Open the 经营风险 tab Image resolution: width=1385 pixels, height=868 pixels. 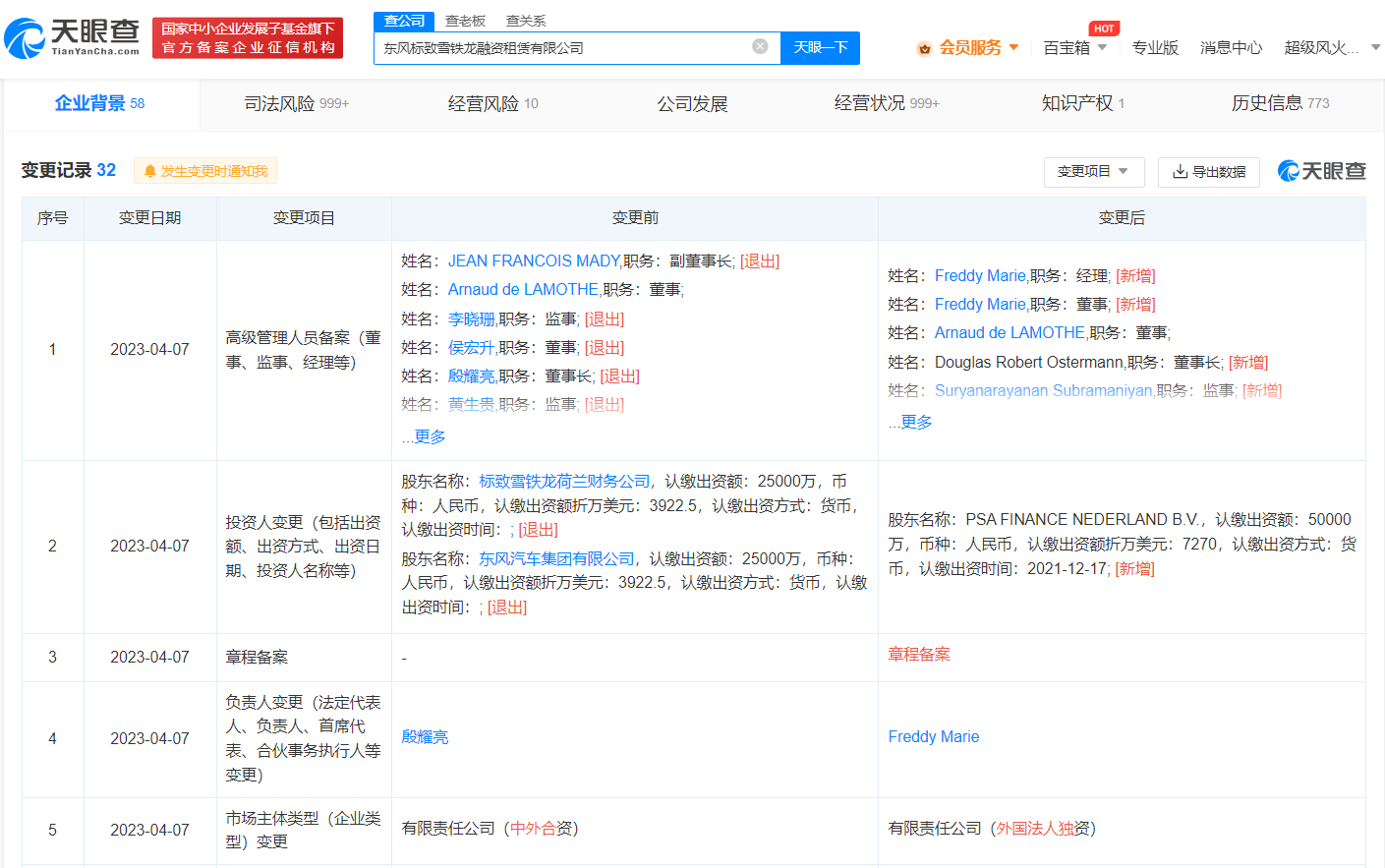pos(492,103)
